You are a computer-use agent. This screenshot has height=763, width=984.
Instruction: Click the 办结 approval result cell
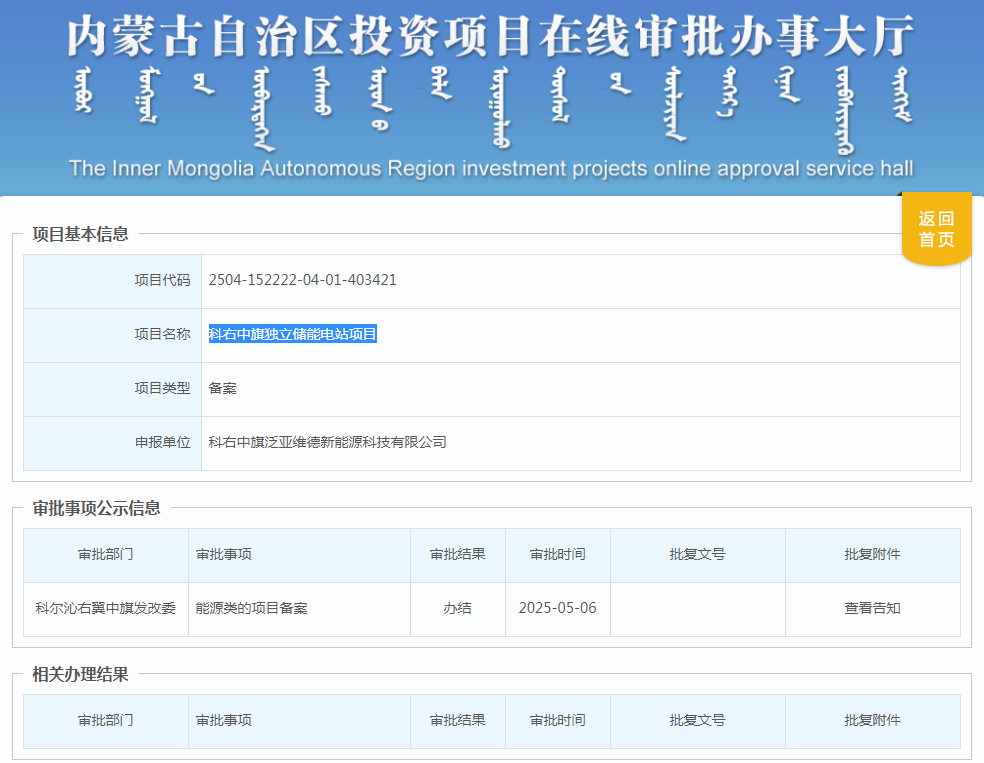457,608
